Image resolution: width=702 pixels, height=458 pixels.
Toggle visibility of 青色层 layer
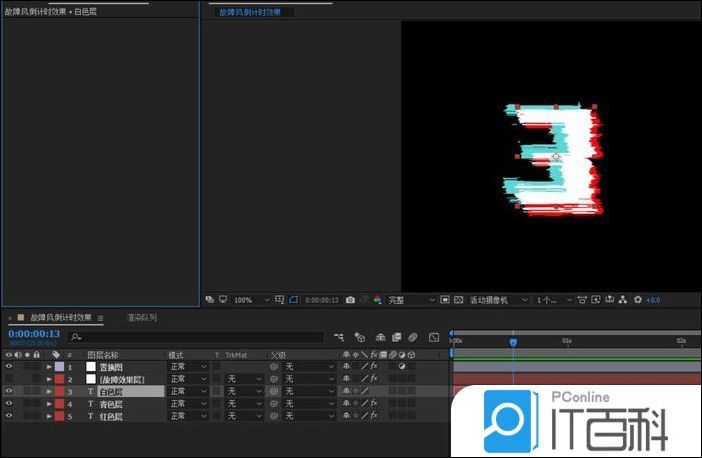[x=9, y=403]
